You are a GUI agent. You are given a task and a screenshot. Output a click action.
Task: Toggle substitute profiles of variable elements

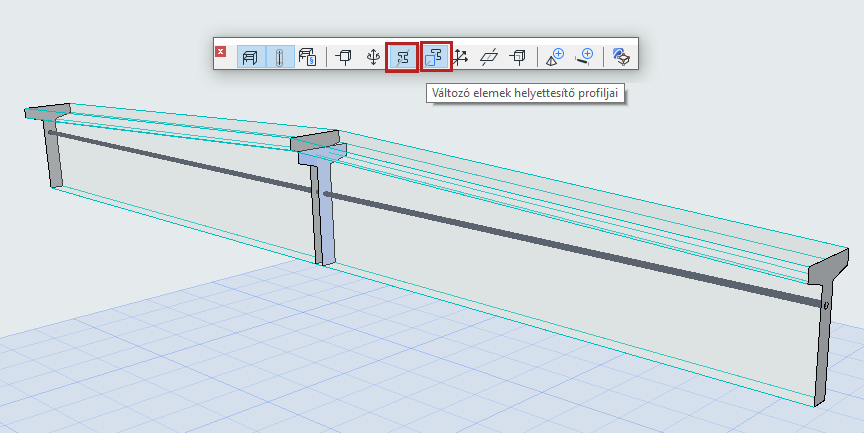(436, 57)
